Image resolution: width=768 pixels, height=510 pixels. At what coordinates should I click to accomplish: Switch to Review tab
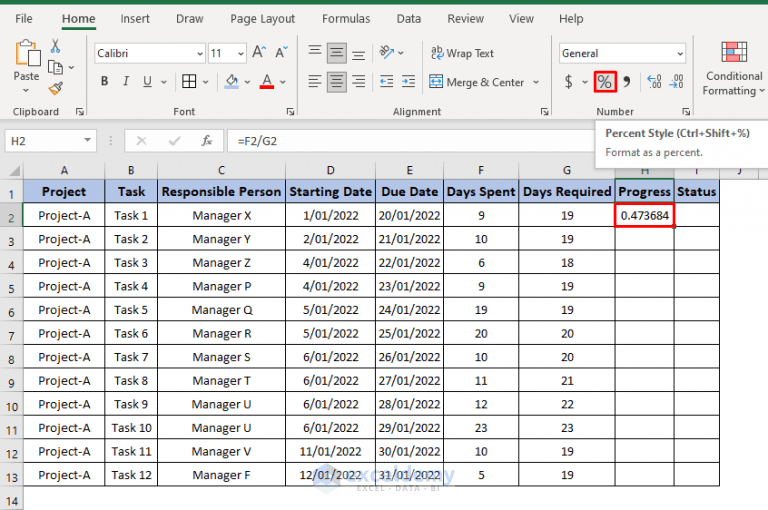[465, 19]
